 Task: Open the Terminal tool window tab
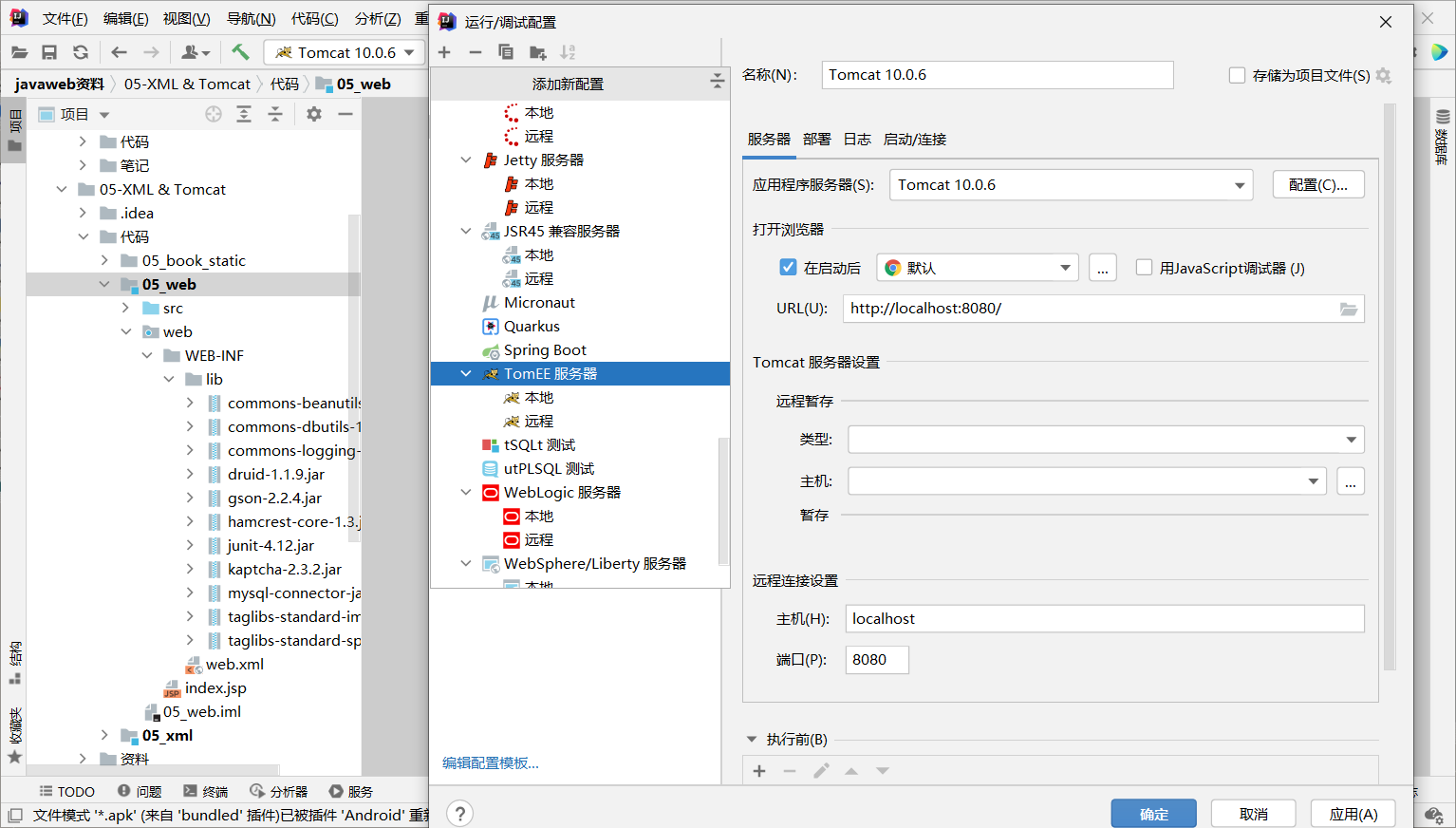(206, 791)
